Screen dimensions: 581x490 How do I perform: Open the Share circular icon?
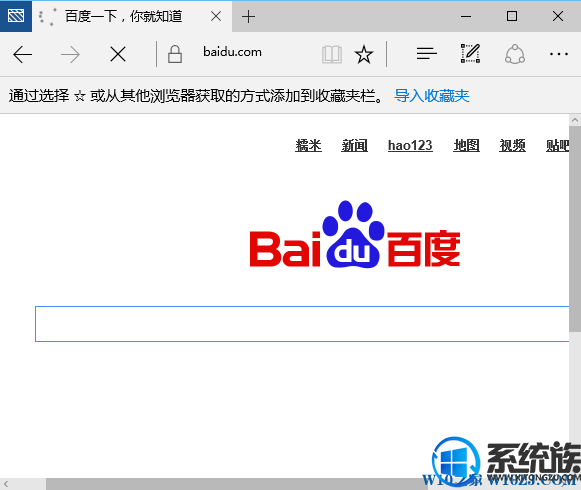(x=515, y=54)
